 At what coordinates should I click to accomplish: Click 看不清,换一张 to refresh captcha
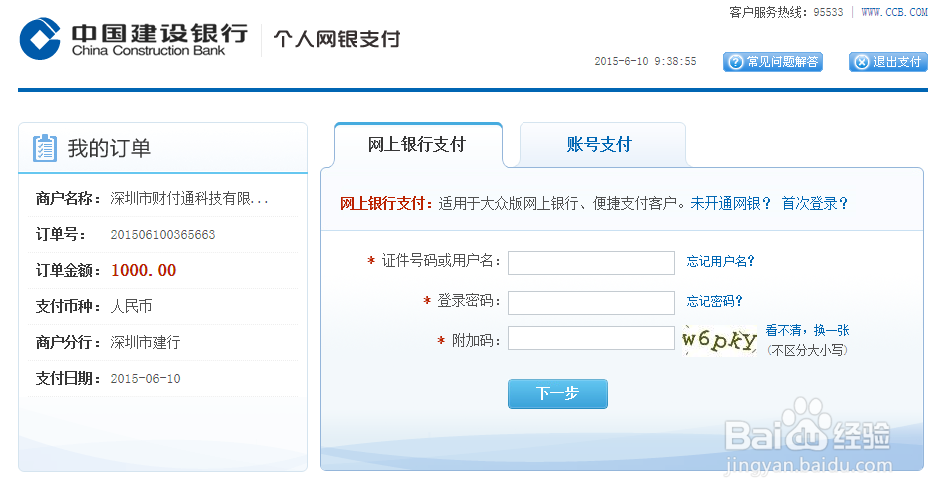tap(807, 331)
